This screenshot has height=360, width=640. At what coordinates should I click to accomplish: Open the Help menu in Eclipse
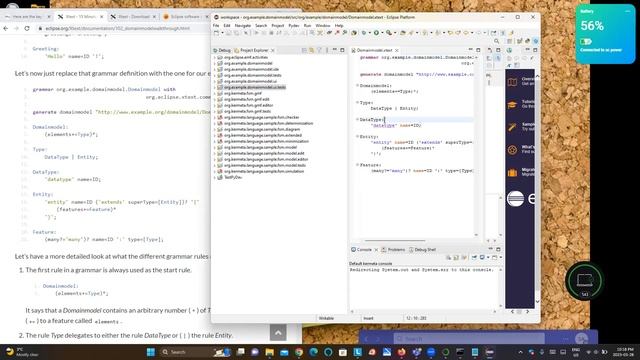pos(339,25)
